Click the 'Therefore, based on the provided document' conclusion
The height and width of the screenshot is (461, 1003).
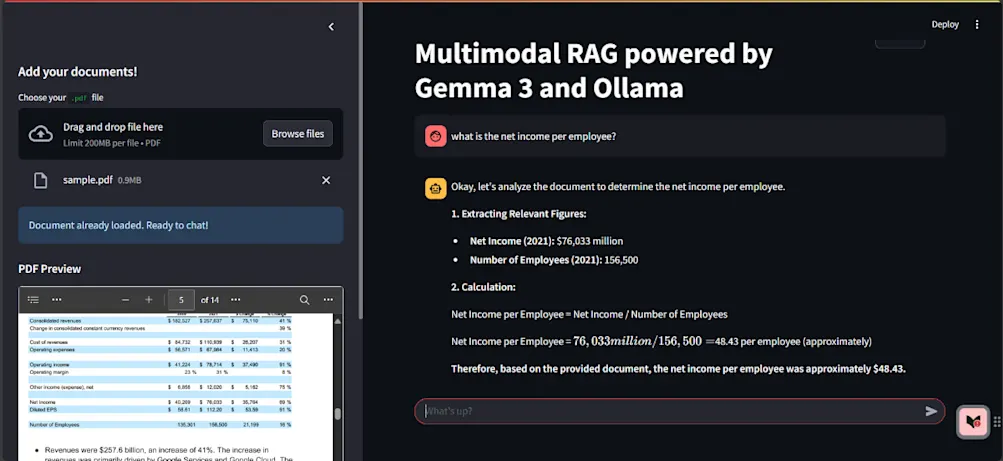click(678, 369)
